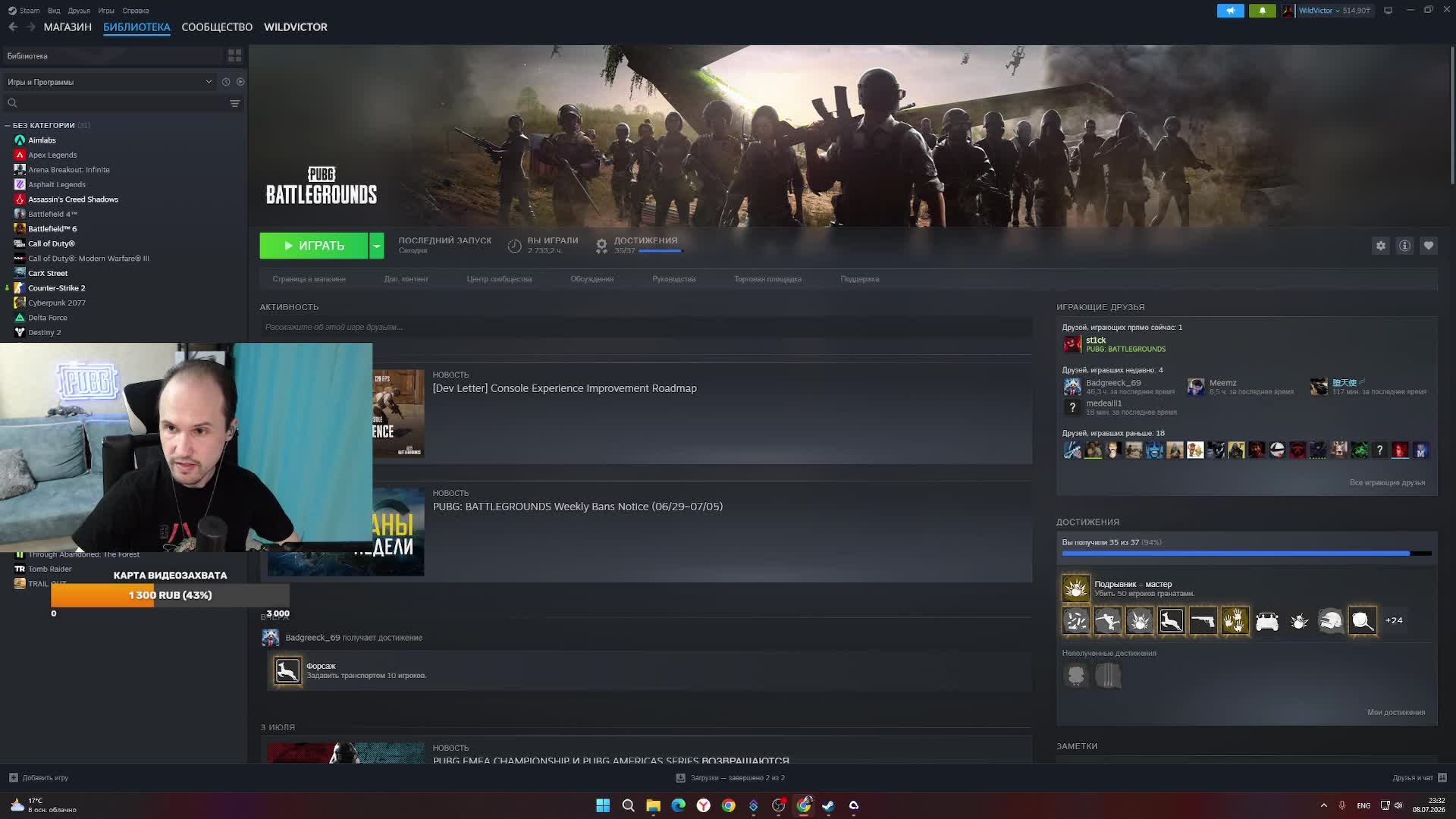Viewport: 1456px width, 819px height.
Task: Open Страница в магазине link
Action: [x=309, y=279]
